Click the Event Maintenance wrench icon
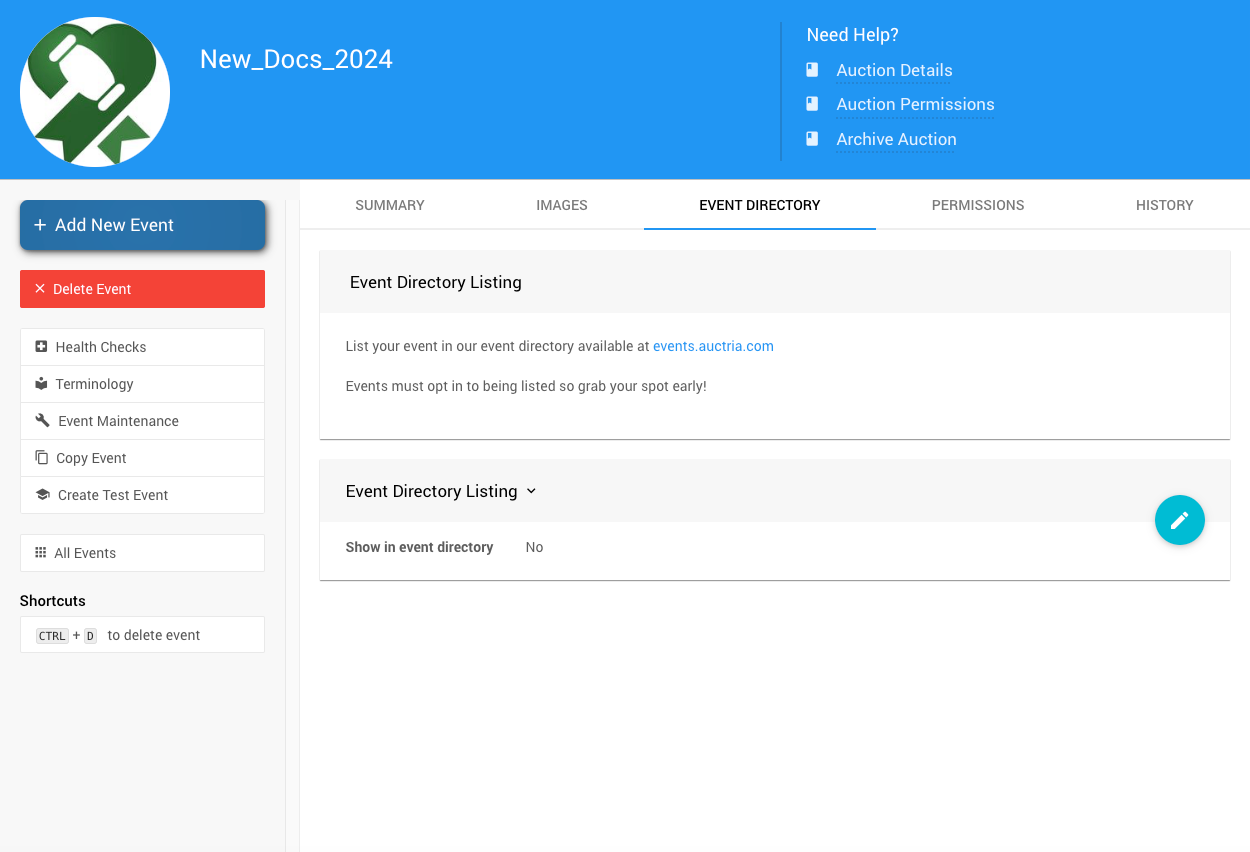The image size is (1250, 852). tap(42, 421)
